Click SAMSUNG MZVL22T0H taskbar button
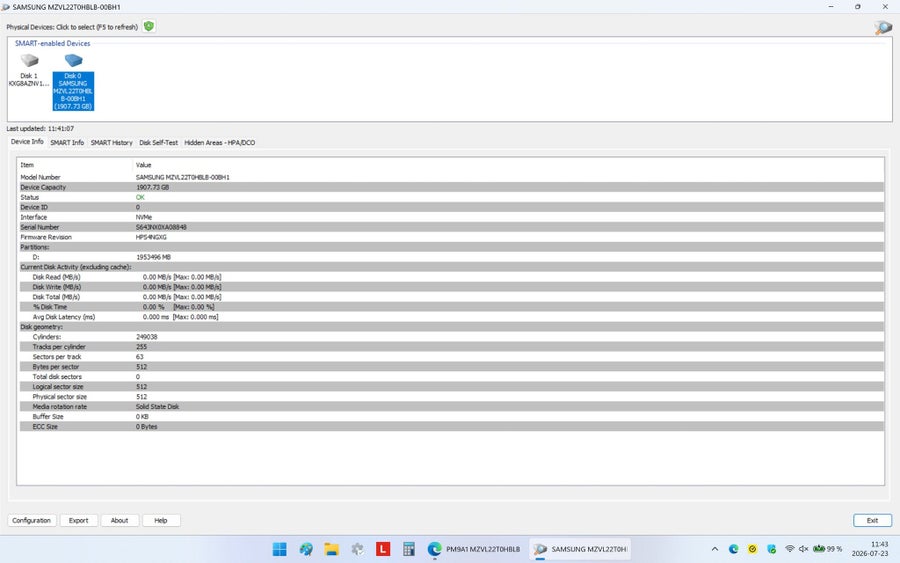This screenshot has width=900, height=563. pyautogui.click(x=580, y=549)
